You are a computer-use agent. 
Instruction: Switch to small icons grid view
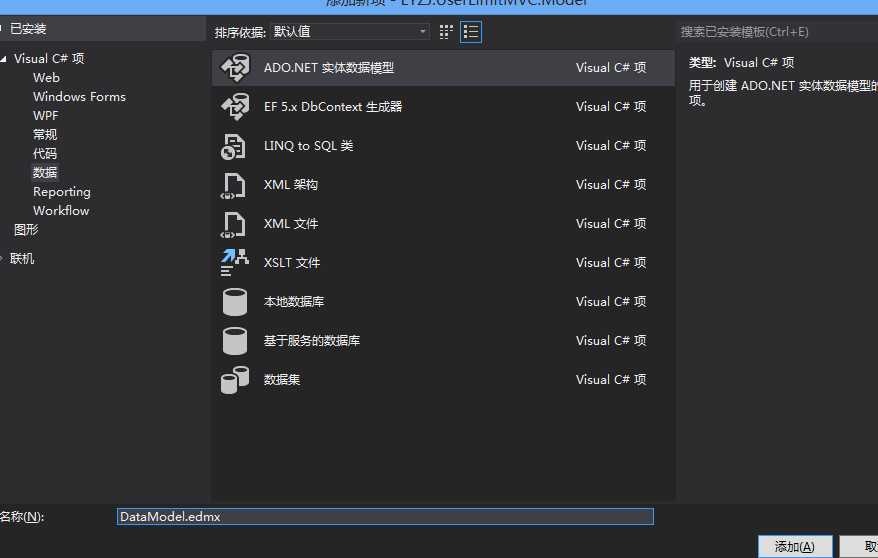pos(447,32)
